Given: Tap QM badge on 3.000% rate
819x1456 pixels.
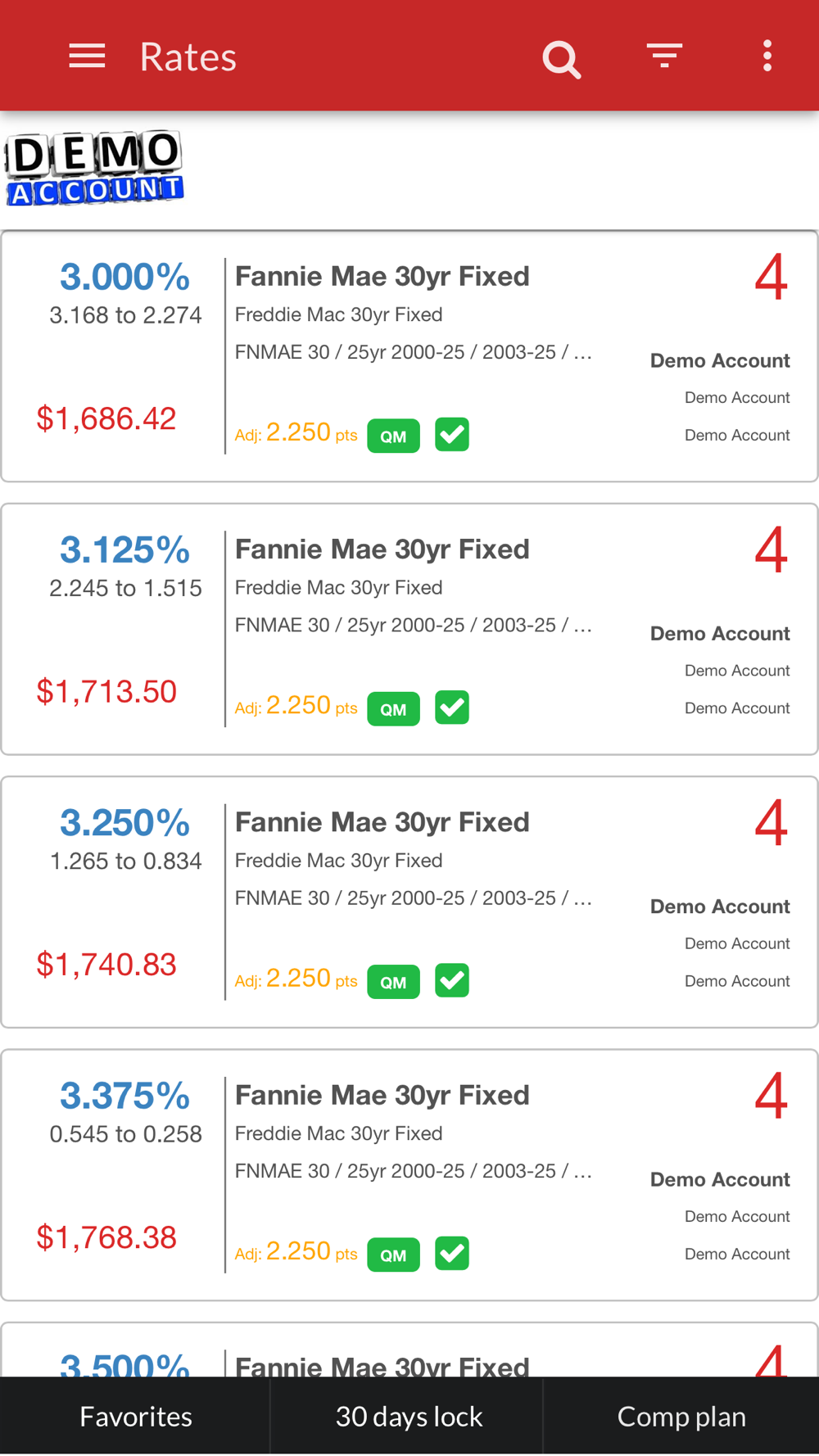Looking at the screenshot, I should tap(393, 436).
